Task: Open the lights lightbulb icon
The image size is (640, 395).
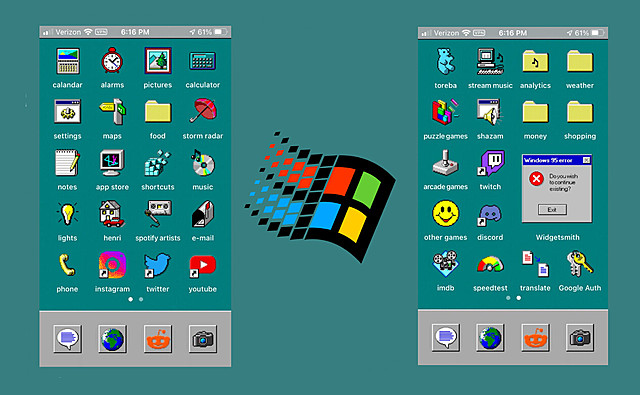Action: pos(67,214)
